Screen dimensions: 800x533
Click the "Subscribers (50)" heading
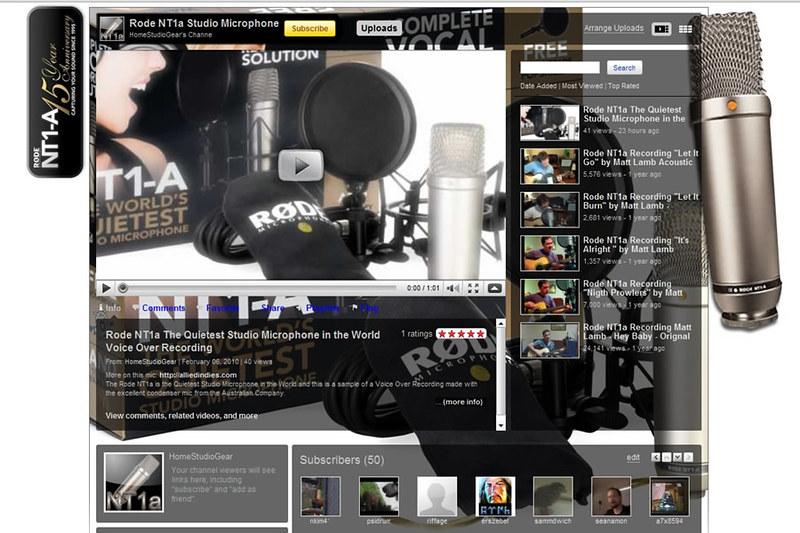(x=342, y=460)
